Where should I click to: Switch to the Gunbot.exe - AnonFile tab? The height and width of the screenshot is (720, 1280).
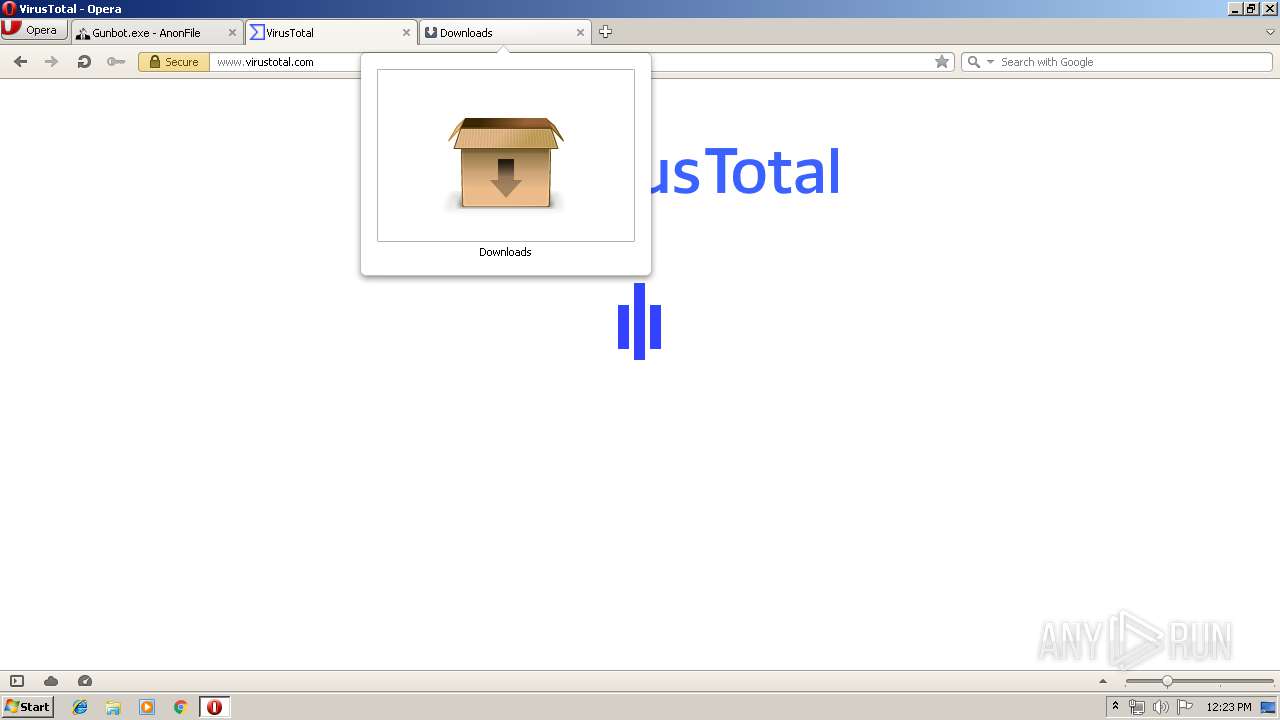157,32
